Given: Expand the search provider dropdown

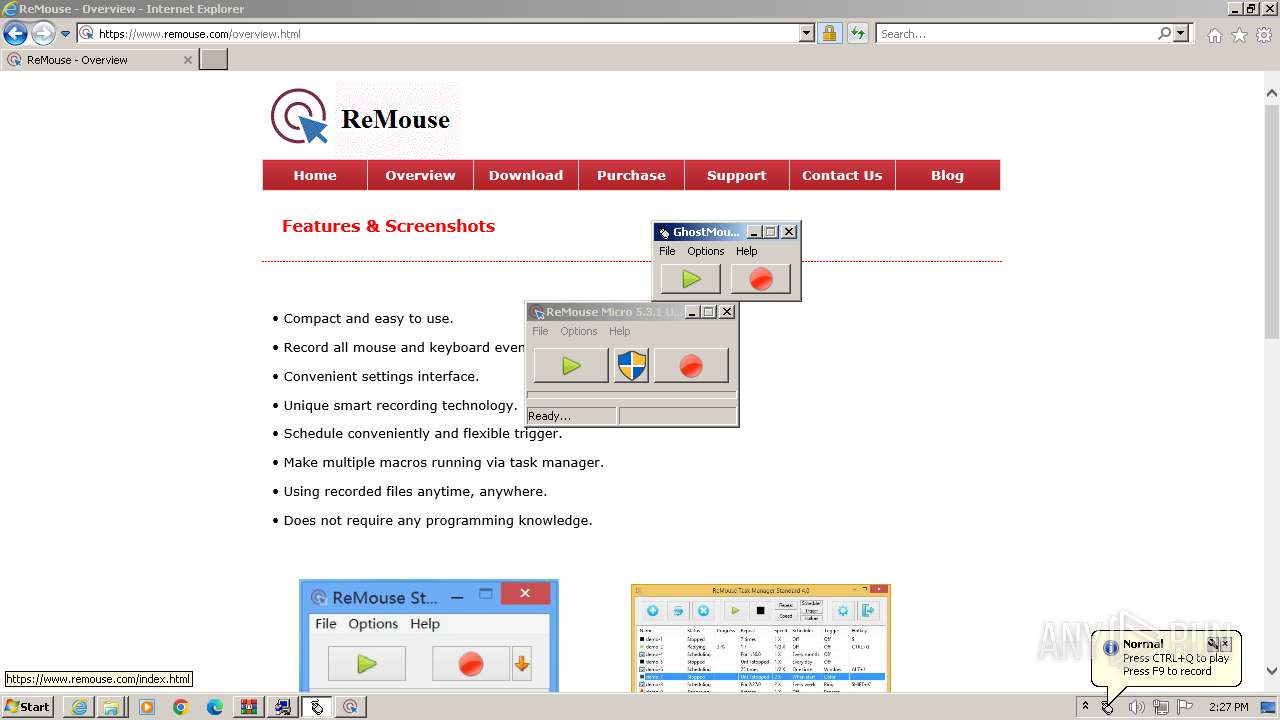Looking at the screenshot, I should tap(1181, 33).
